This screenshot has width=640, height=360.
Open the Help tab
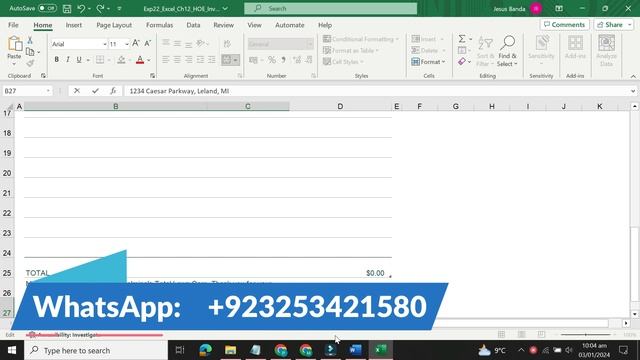click(x=325, y=25)
